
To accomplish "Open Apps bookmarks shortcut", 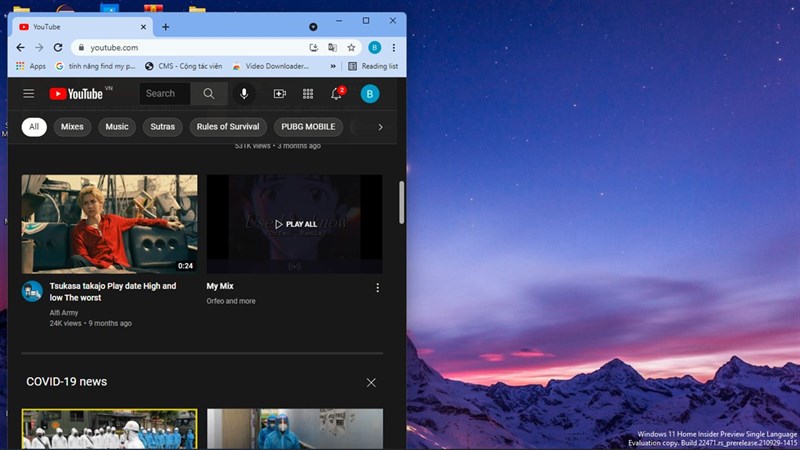I will click(31, 66).
